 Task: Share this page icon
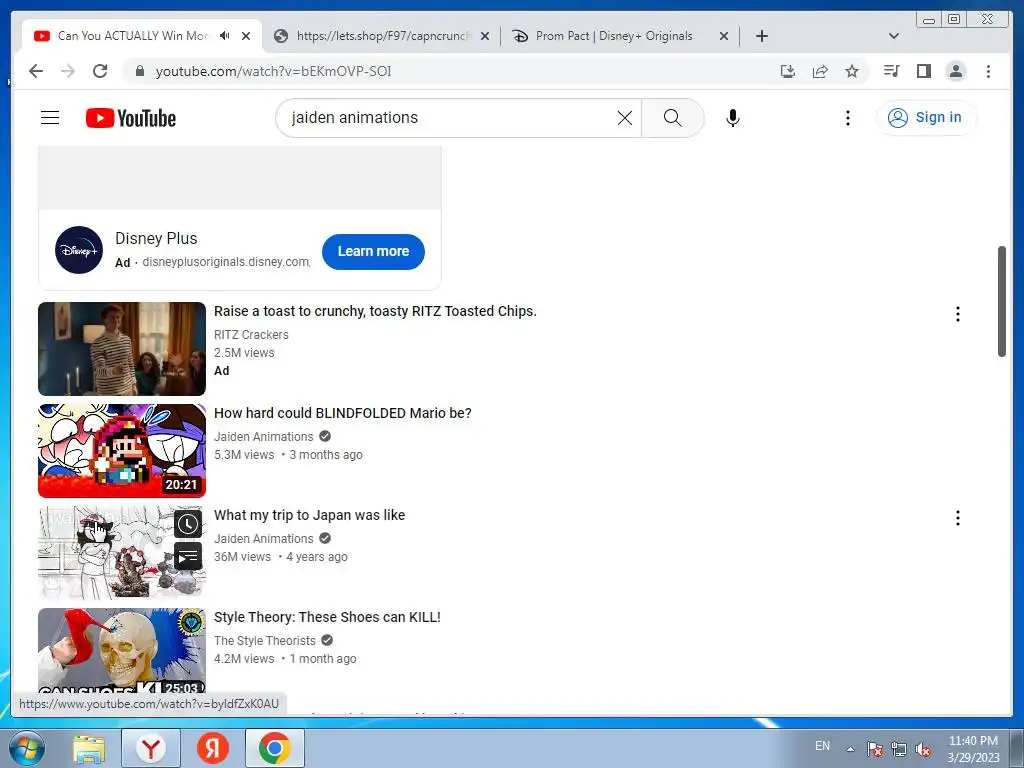[820, 71]
